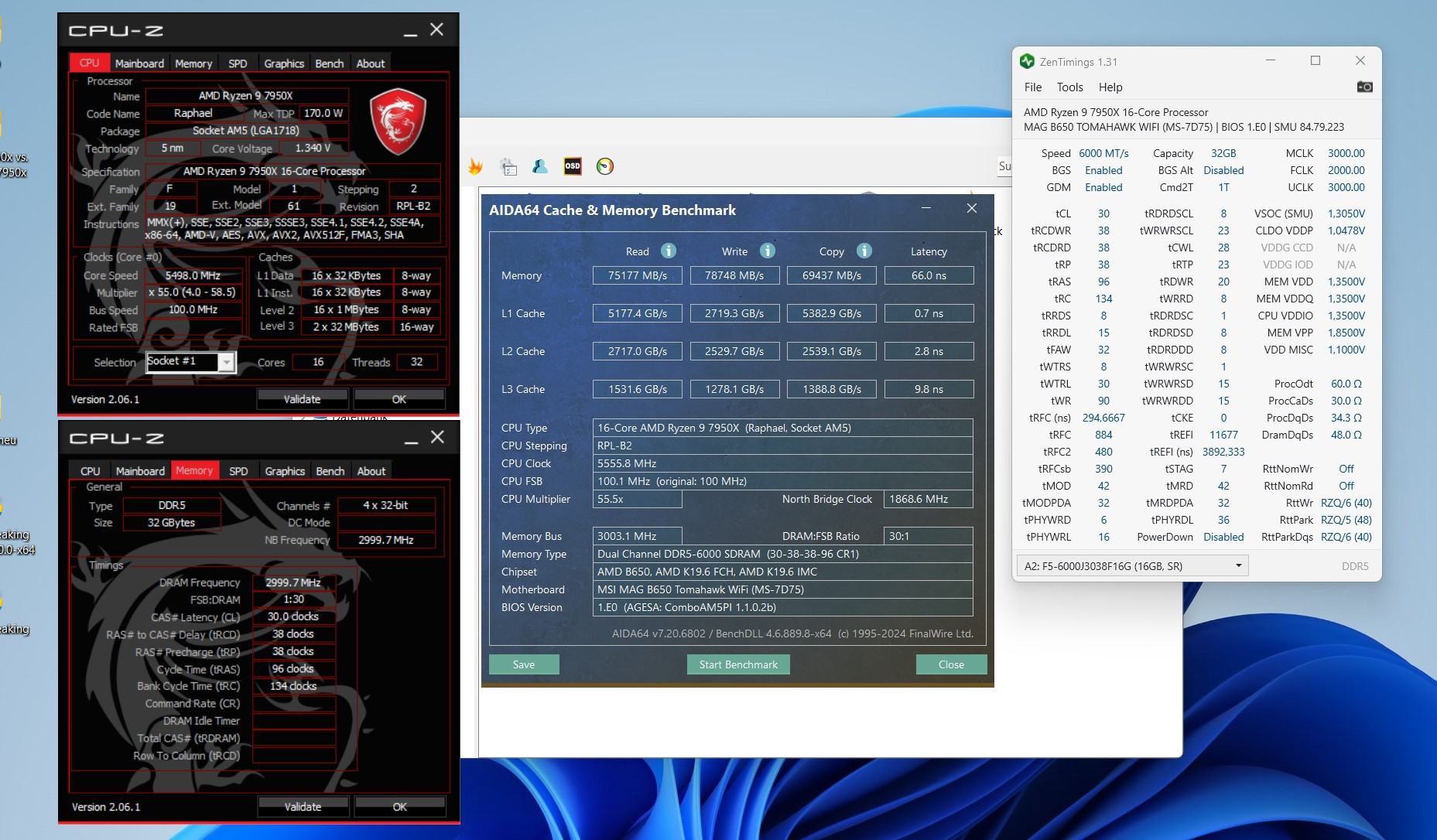This screenshot has height=840, width=1437.
Task: Click Validate button in bottom CPU-Z
Action: (x=303, y=807)
